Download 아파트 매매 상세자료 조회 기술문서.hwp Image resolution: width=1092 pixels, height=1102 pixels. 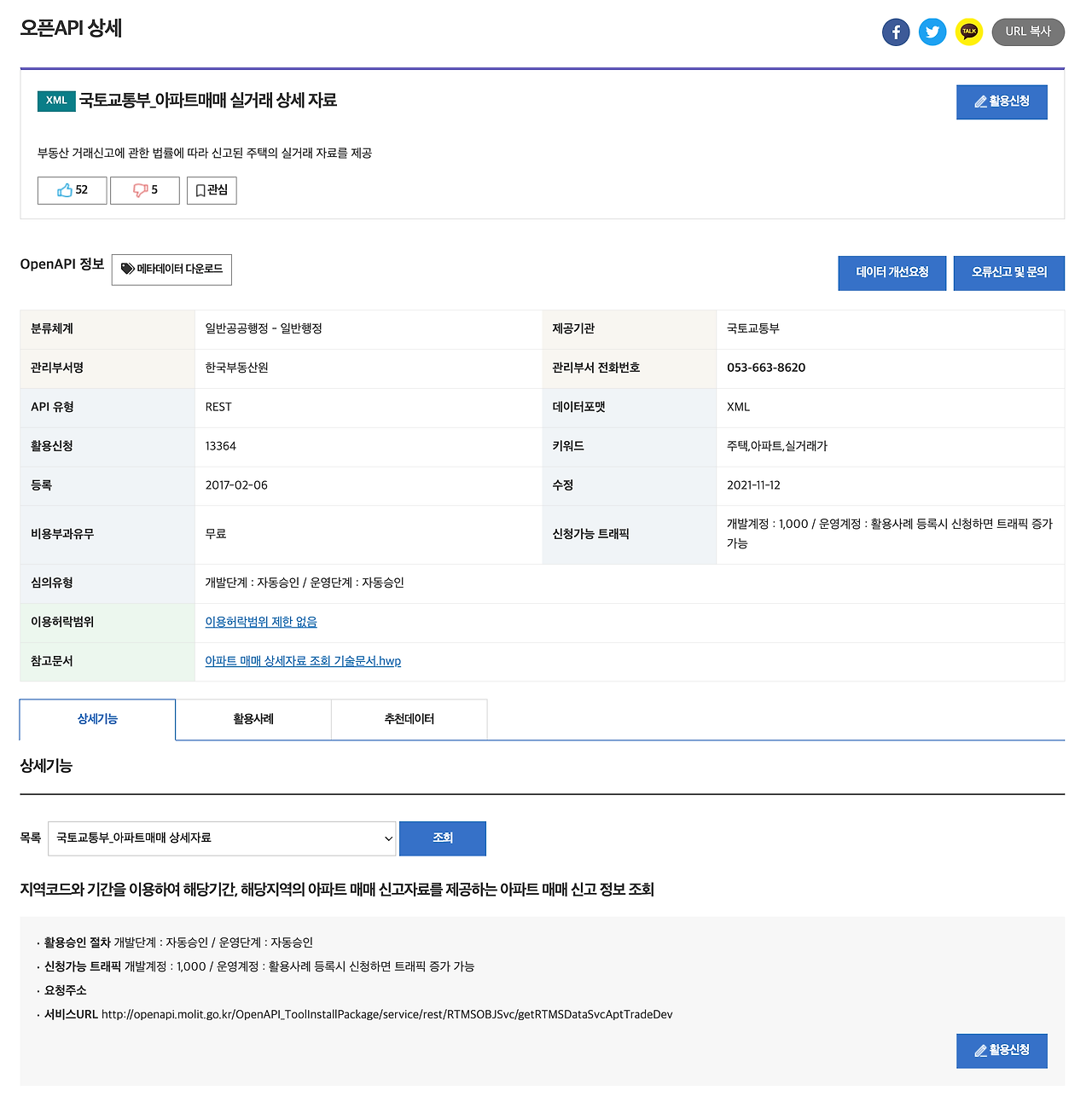(x=303, y=661)
